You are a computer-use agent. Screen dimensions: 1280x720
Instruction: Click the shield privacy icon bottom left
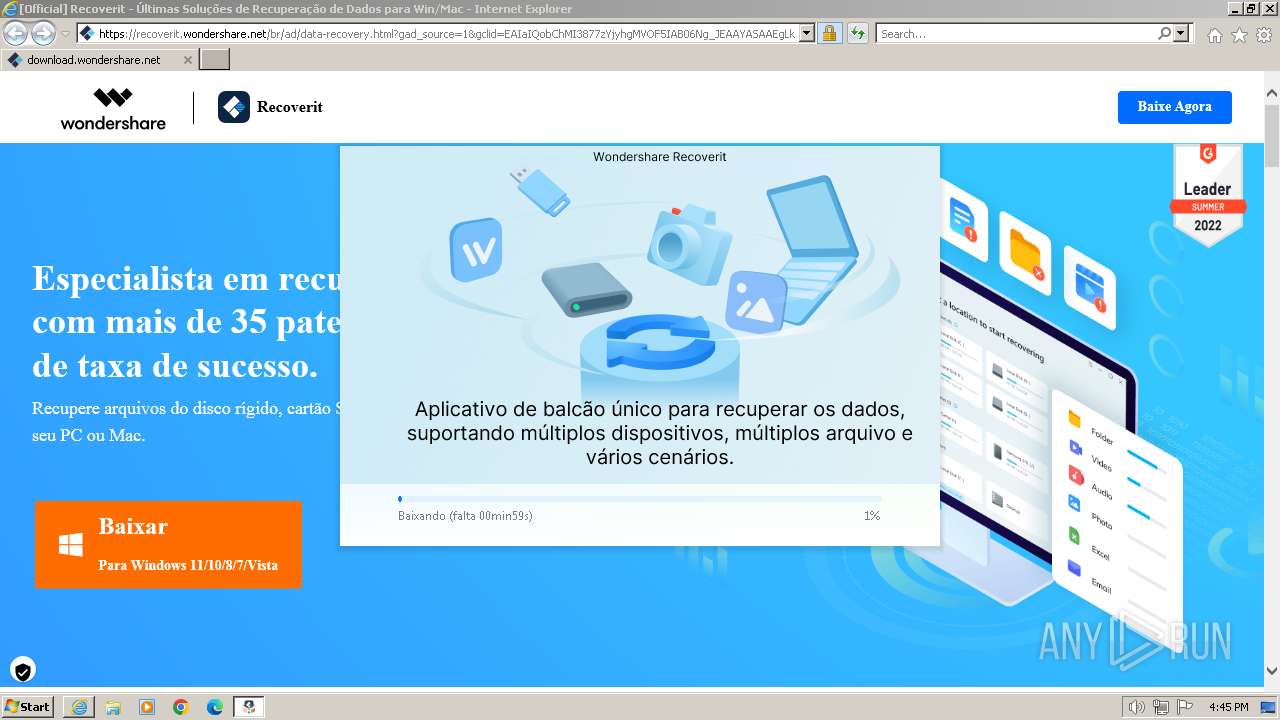(23, 670)
